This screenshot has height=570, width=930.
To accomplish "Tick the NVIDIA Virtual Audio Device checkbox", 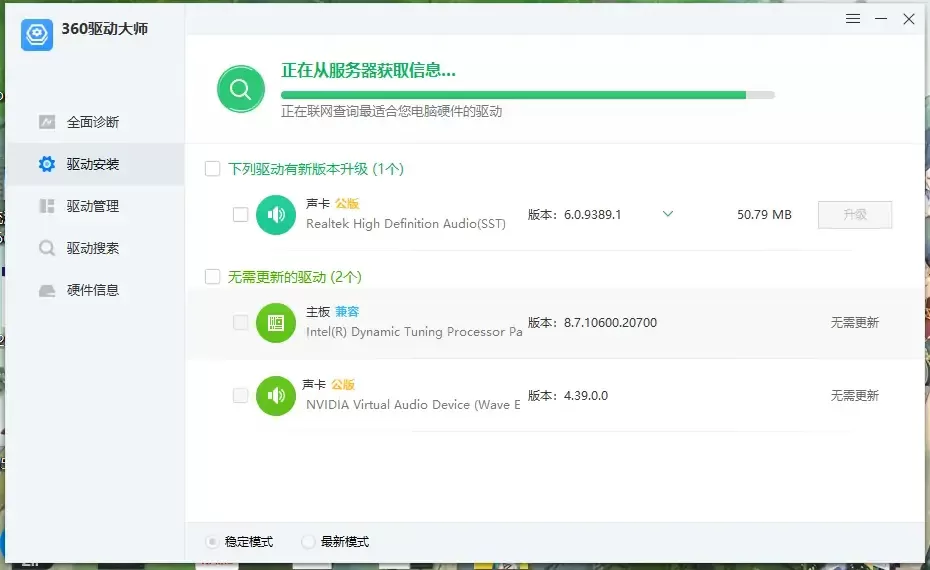I will [240, 396].
